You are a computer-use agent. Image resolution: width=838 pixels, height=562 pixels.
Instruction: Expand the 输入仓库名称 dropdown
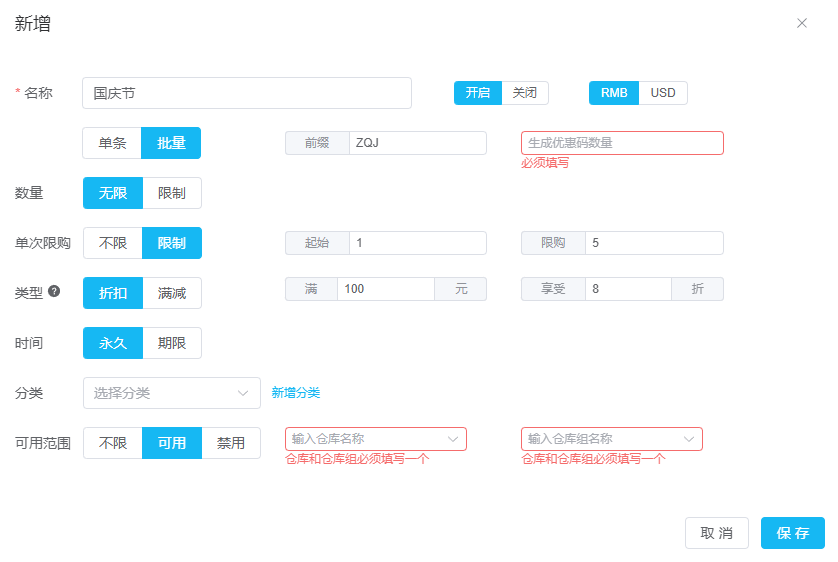375,439
